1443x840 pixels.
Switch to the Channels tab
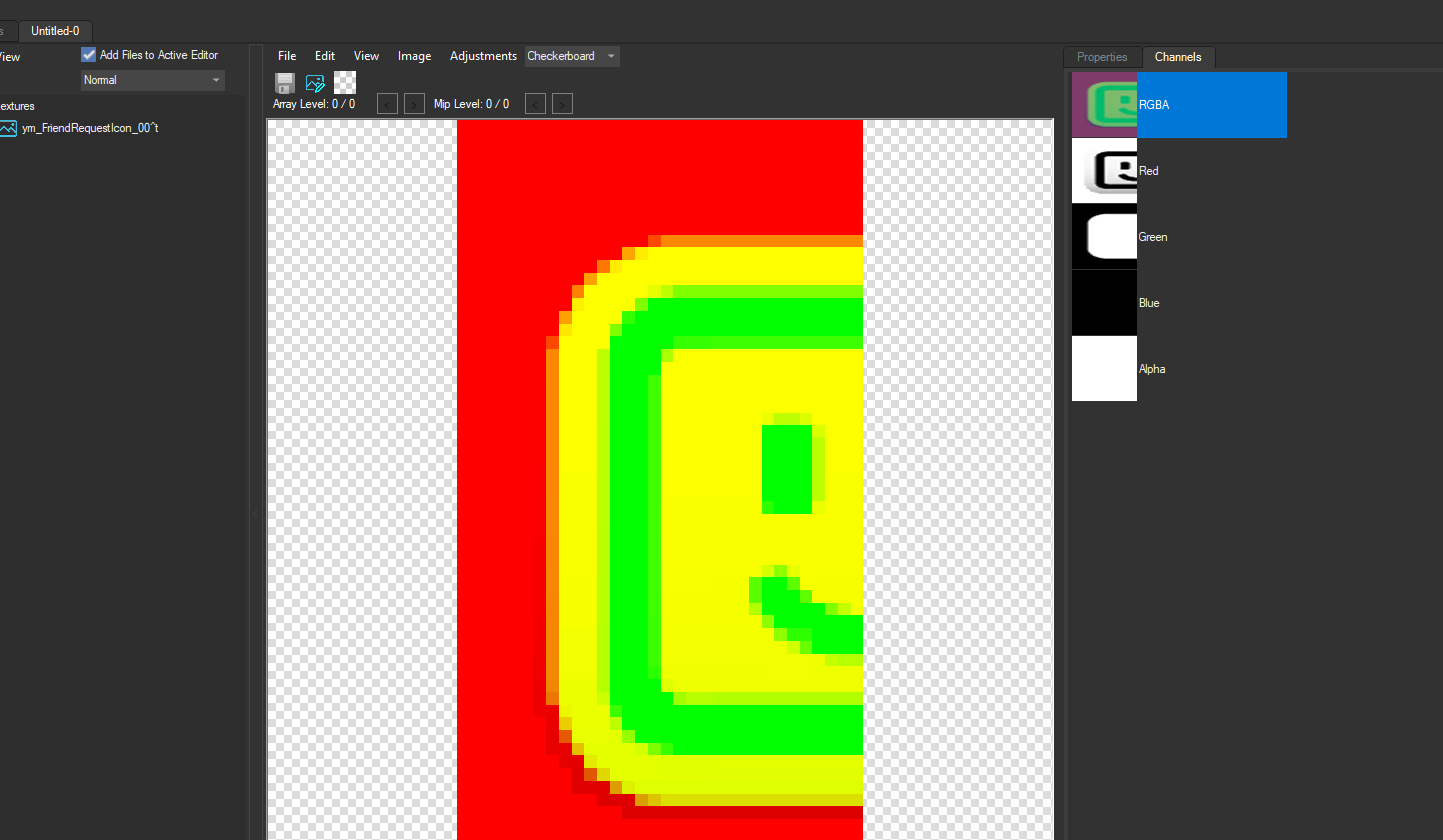(x=1178, y=57)
